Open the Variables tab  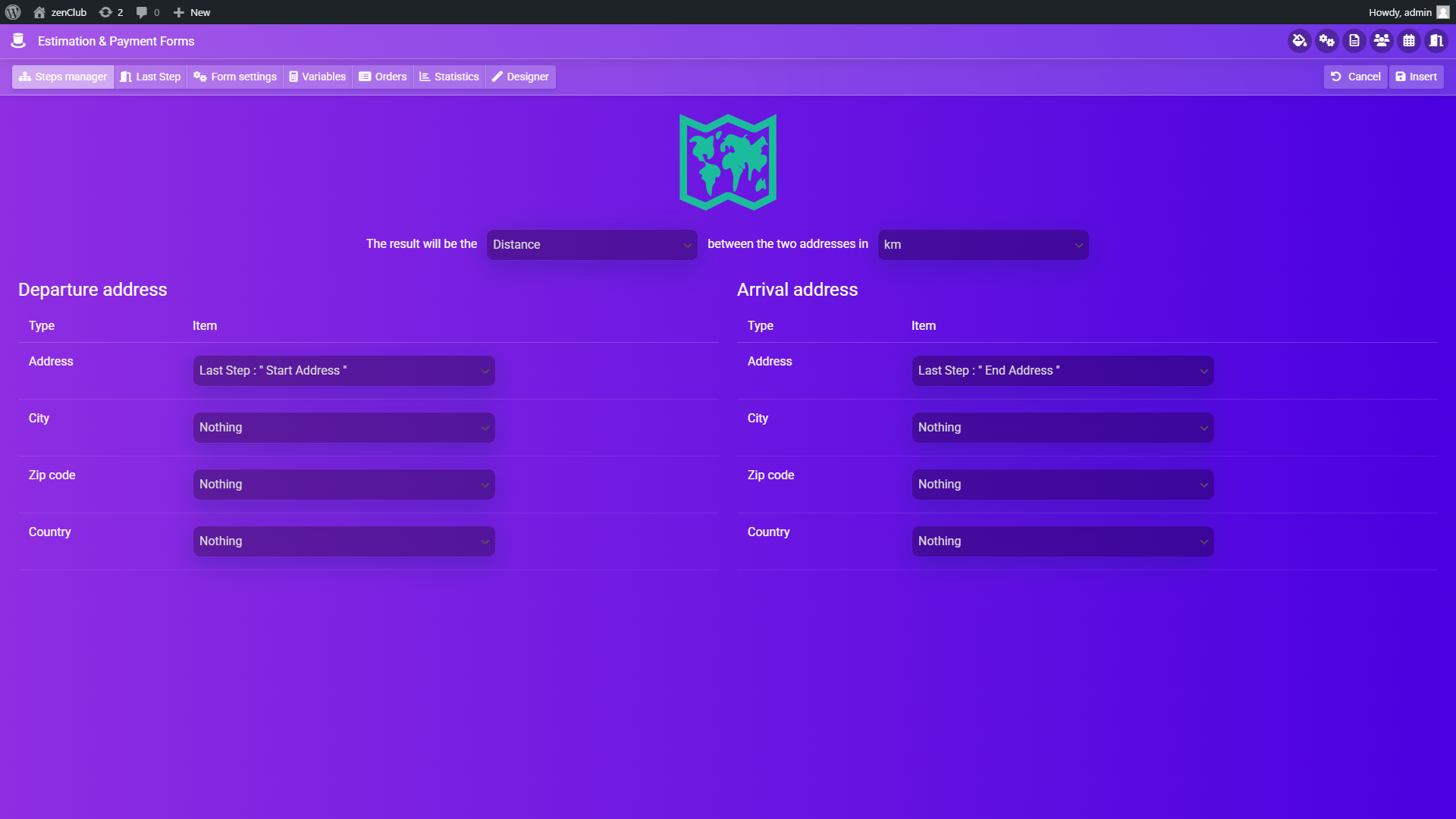[318, 77]
